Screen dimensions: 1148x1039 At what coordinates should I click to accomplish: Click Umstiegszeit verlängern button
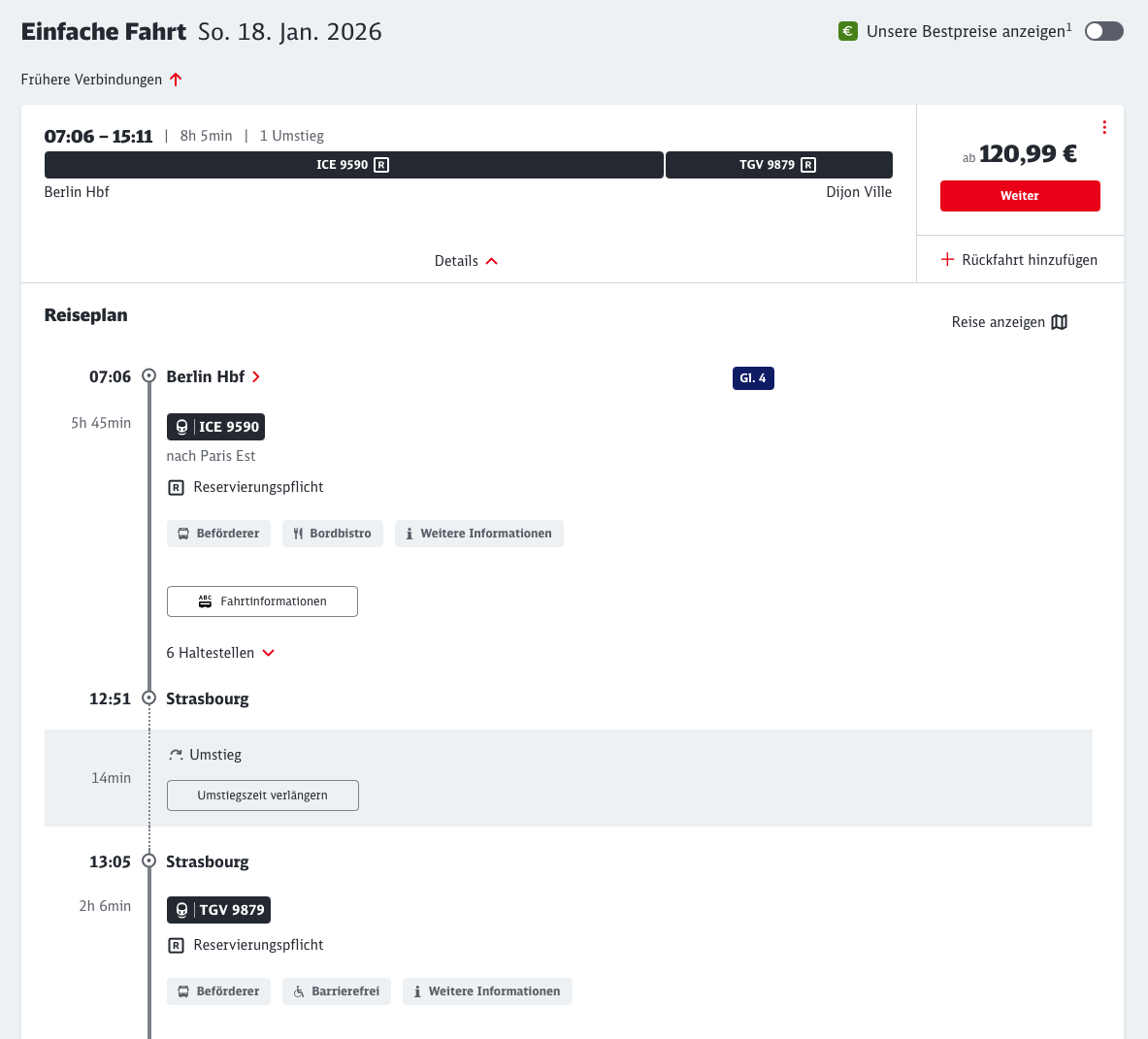coord(262,795)
